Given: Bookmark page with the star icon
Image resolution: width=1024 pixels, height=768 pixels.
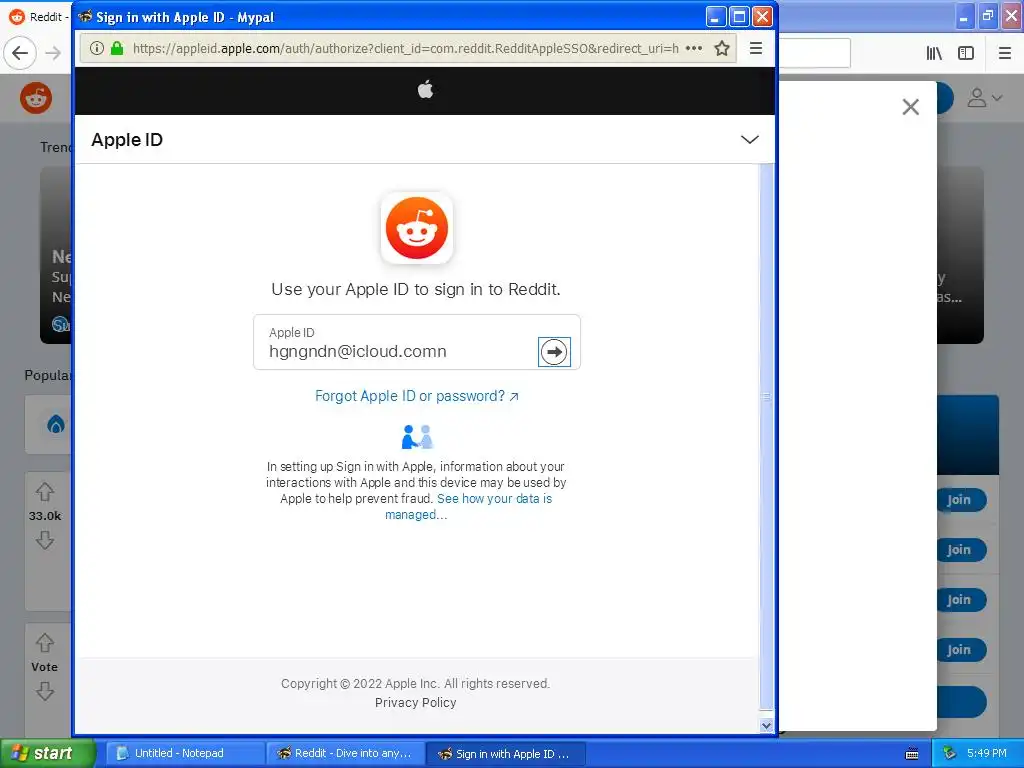Looking at the screenshot, I should (x=722, y=48).
